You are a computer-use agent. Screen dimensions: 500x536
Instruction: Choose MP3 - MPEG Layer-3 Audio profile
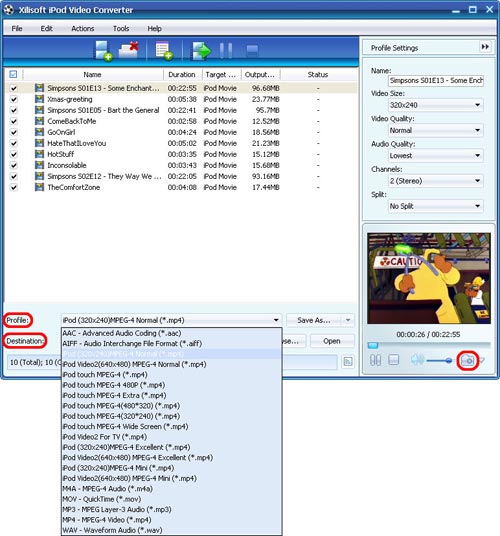pos(172,509)
